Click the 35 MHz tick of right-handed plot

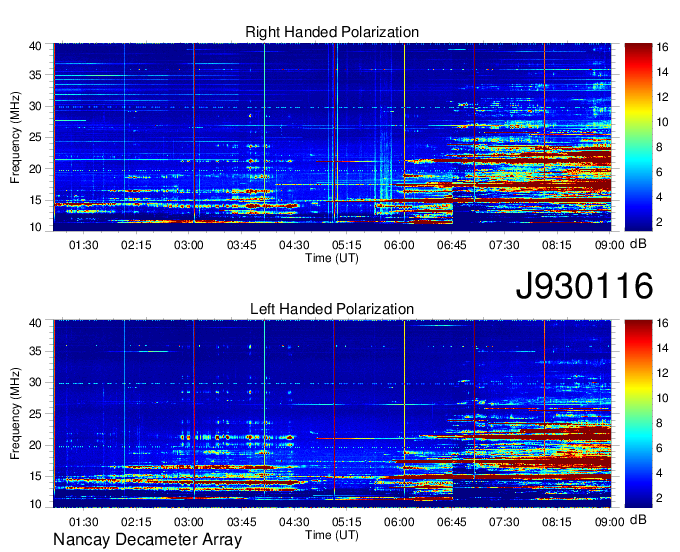35,75
